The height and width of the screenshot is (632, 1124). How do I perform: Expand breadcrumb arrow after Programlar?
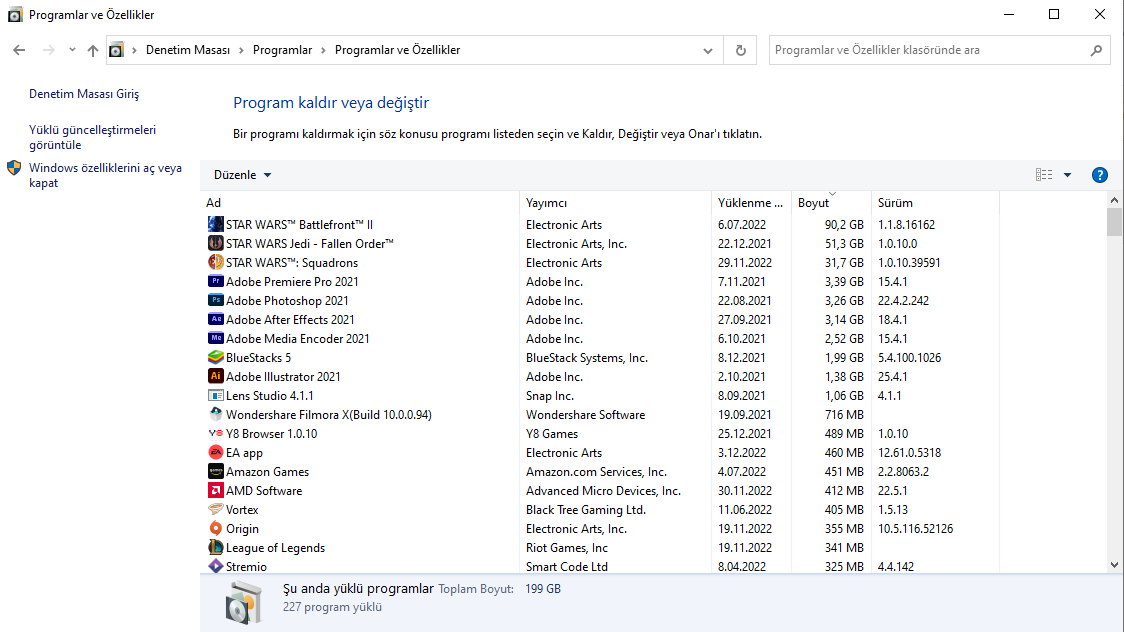(x=323, y=50)
